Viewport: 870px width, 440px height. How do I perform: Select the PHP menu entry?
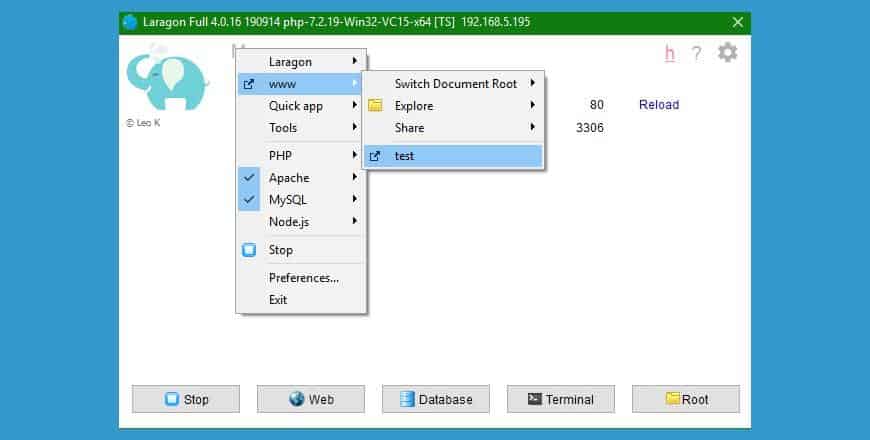click(x=301, y=156)
